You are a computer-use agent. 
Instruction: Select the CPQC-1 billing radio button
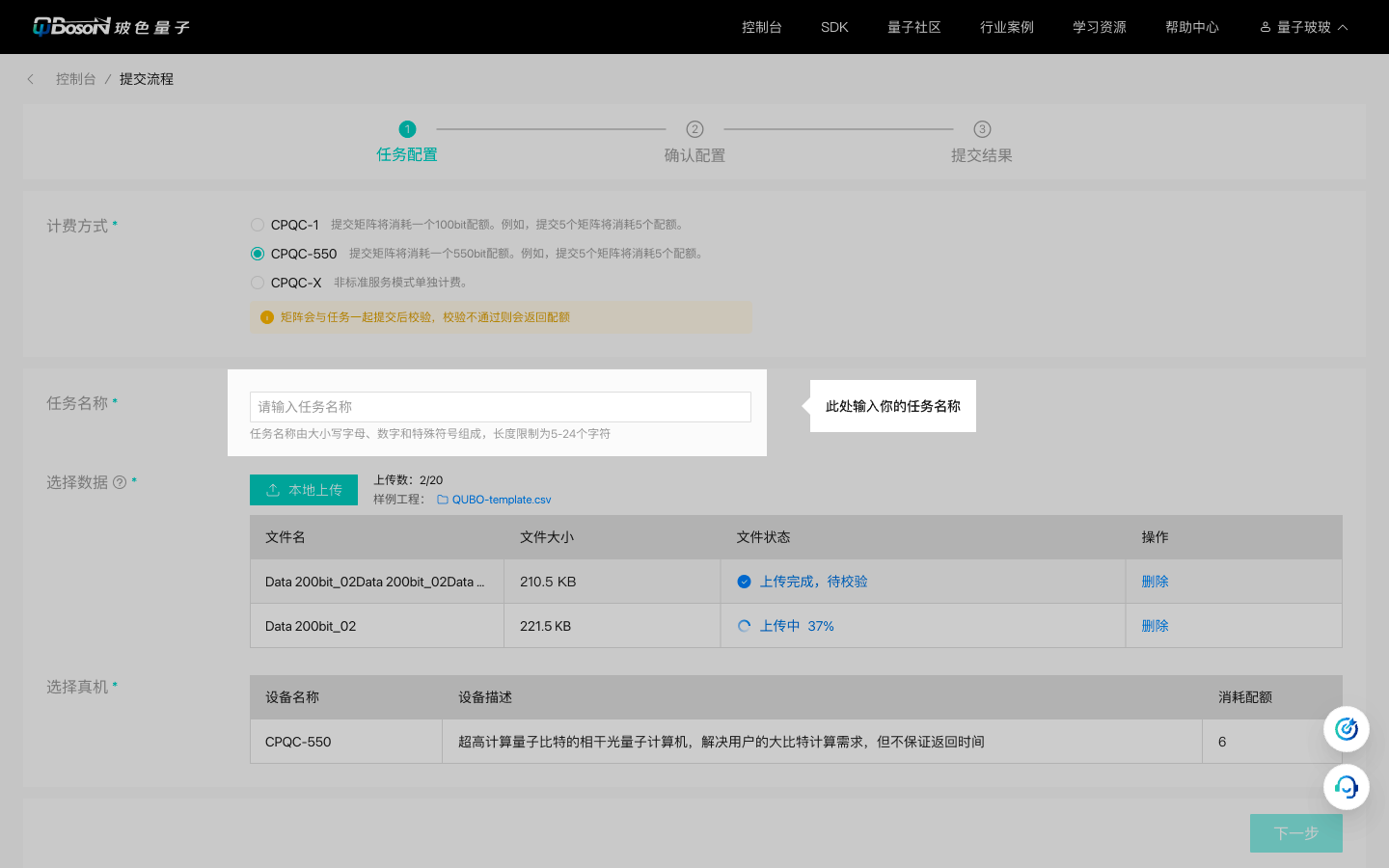(x=258, y=225)
